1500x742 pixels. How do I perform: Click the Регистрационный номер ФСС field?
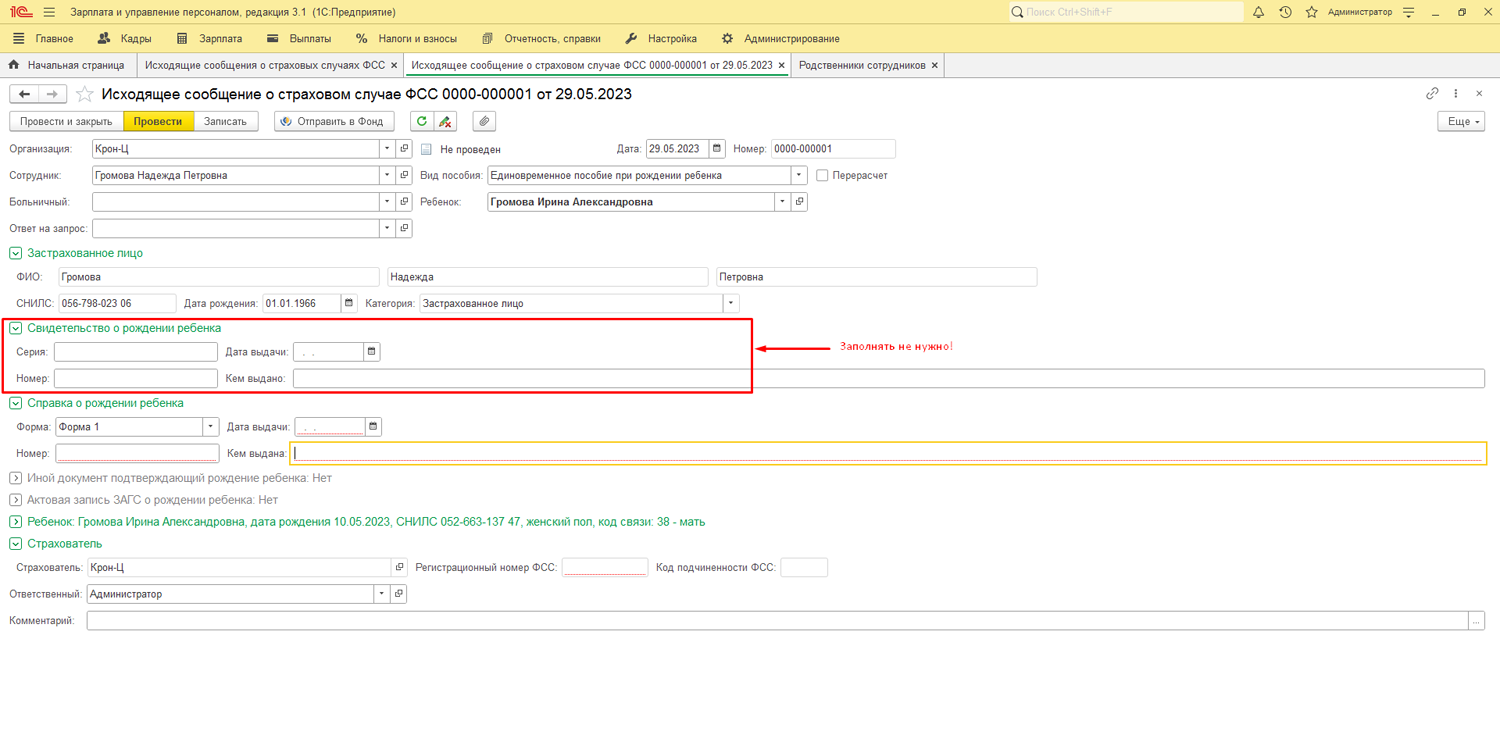point(605,568)
